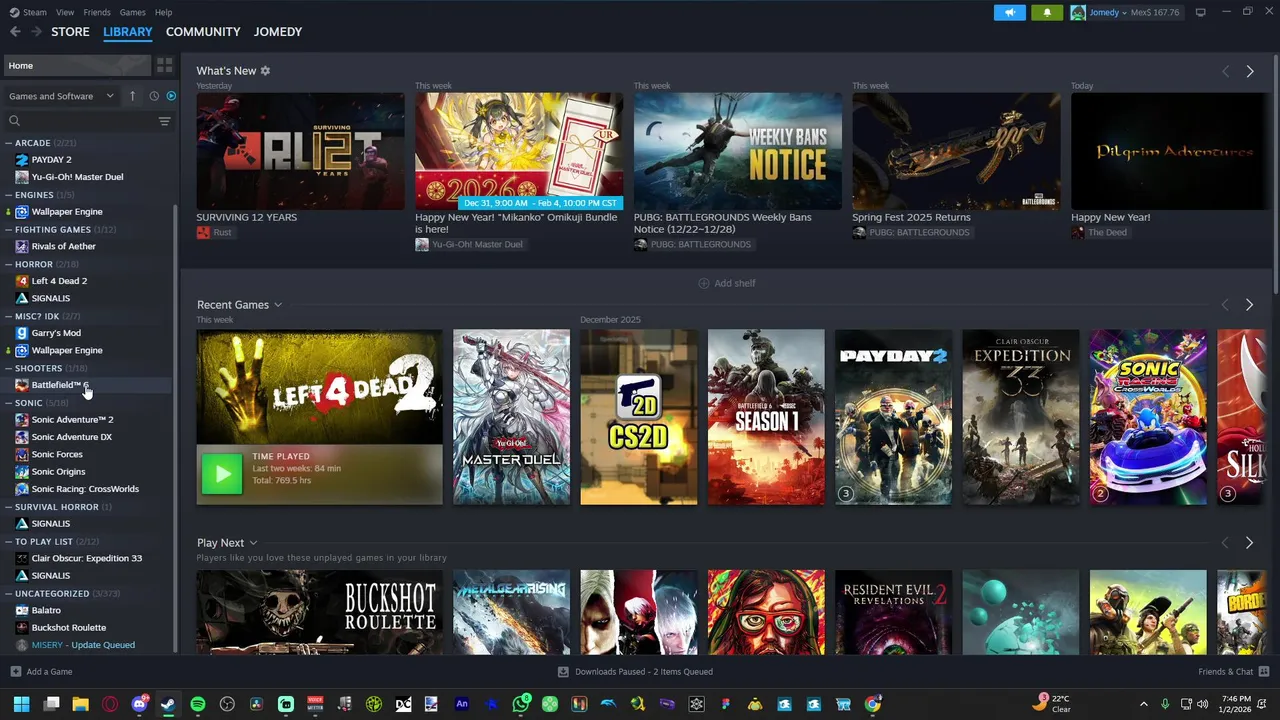Select the Home library button
The image size is (1280, 720).
(76, 65)
